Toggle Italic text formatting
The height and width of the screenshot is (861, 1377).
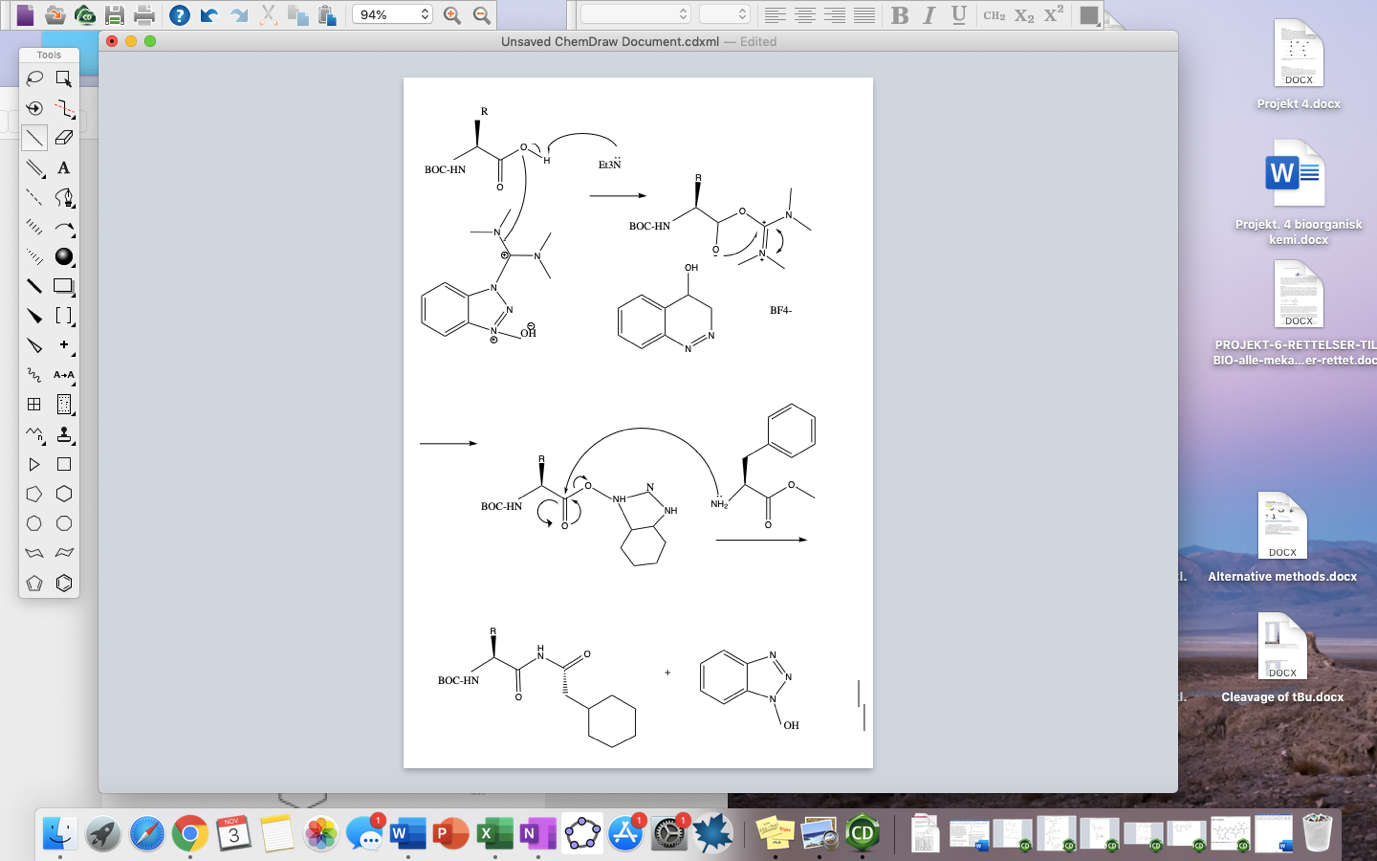(929, 15)
